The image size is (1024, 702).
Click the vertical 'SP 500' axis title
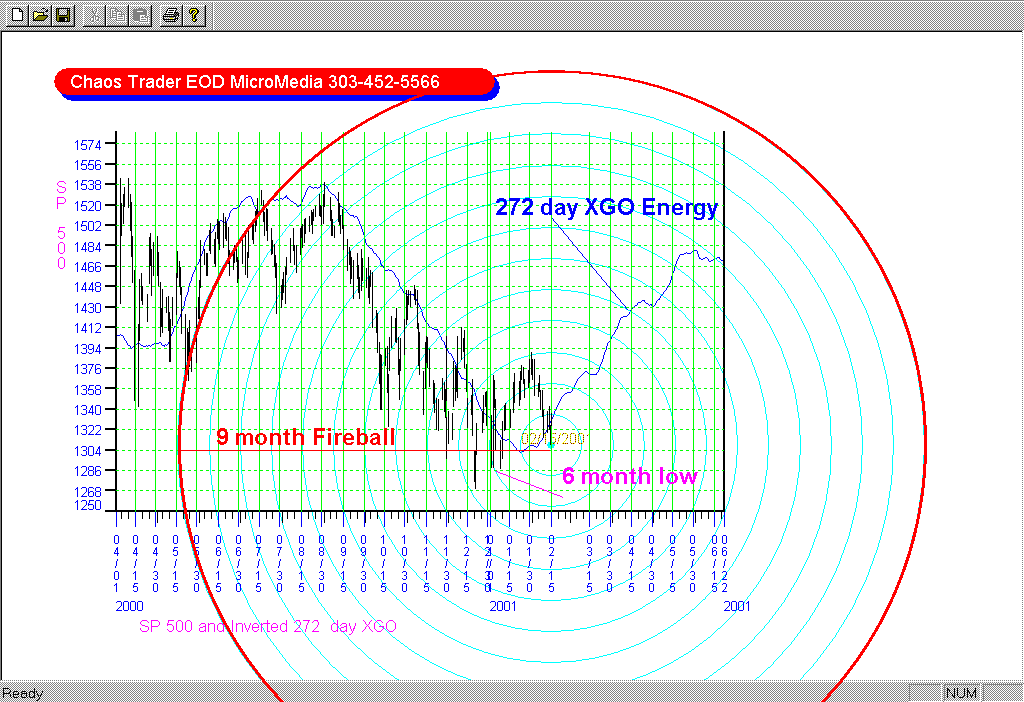(x=61, y=225)
